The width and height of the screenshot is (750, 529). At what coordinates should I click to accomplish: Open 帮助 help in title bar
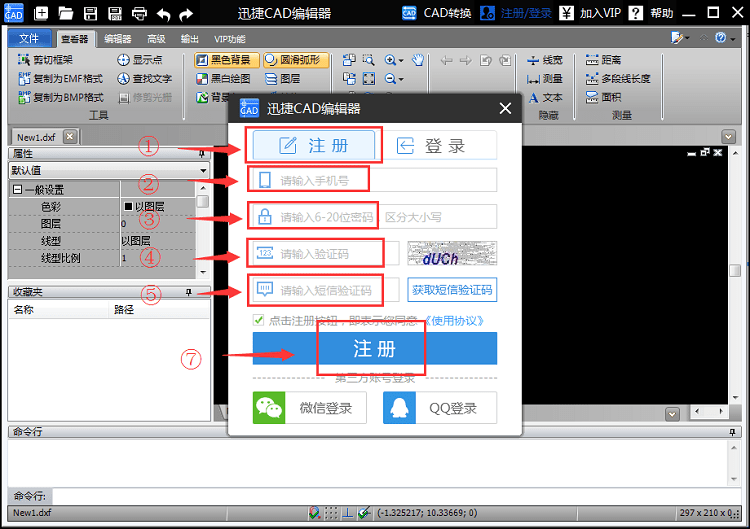pos(651,13)
